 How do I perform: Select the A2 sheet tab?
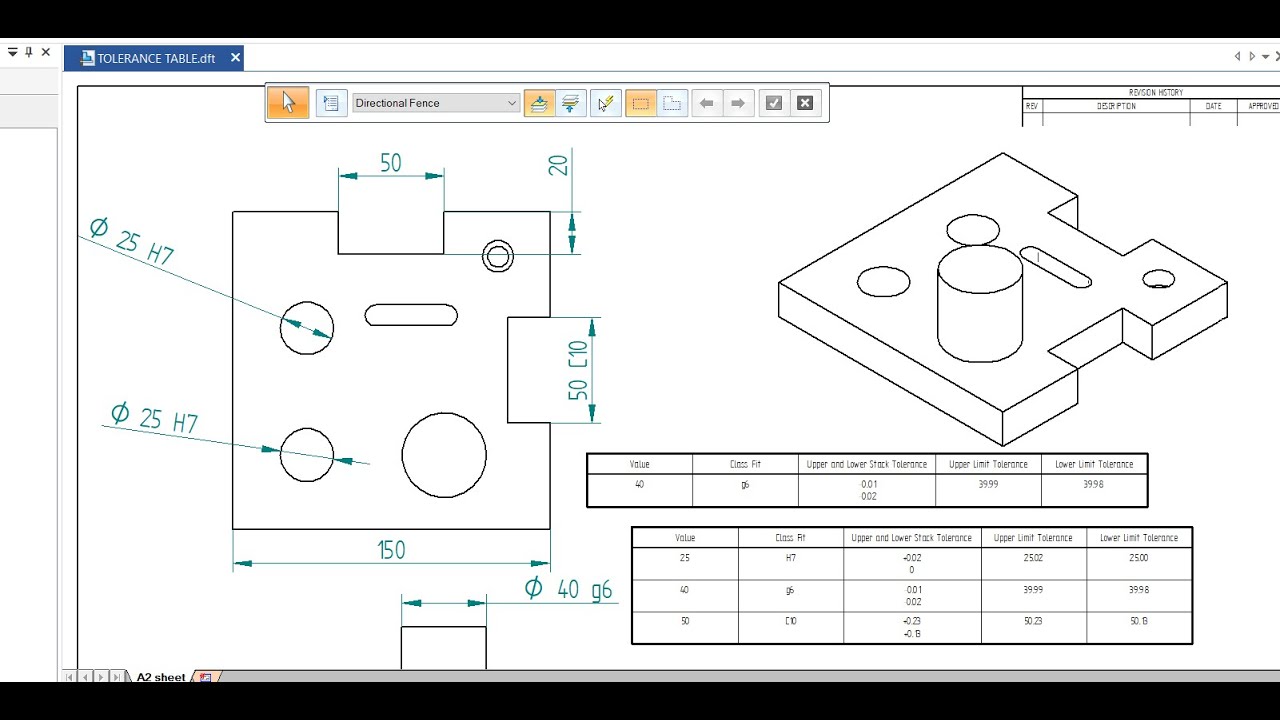coord(161,677)
